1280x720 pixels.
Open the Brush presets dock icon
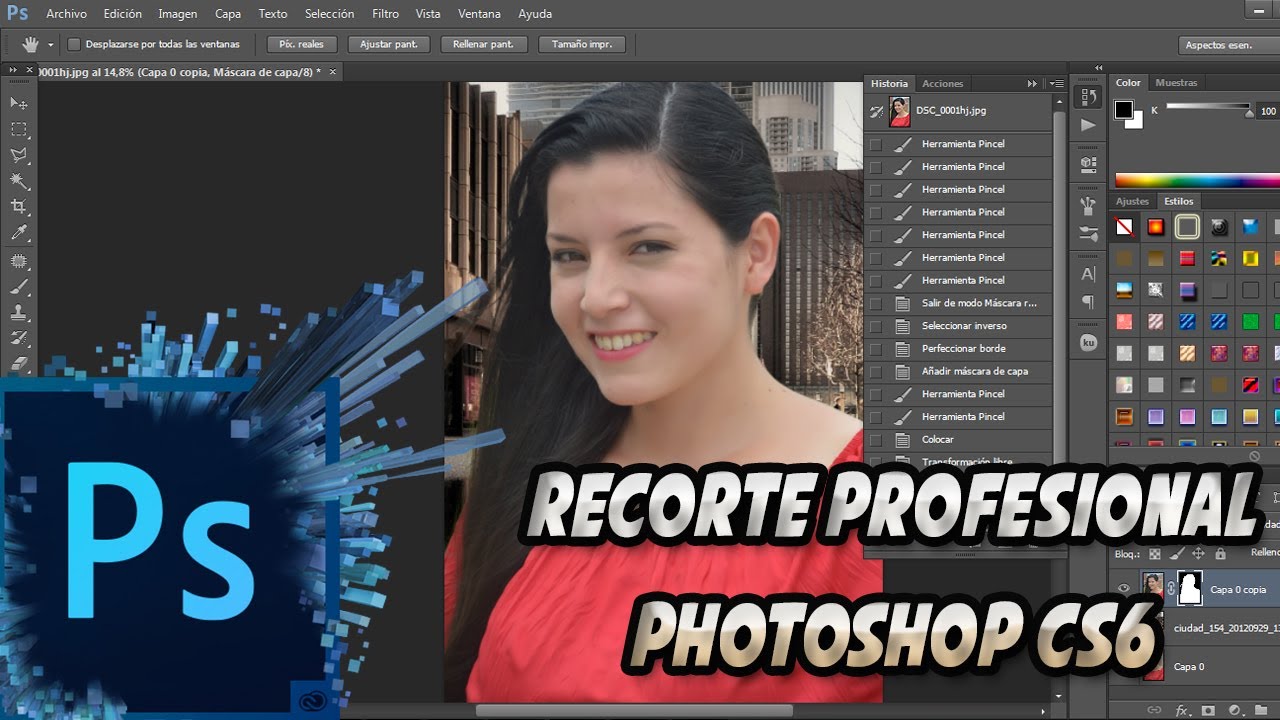coord(1088,204)
